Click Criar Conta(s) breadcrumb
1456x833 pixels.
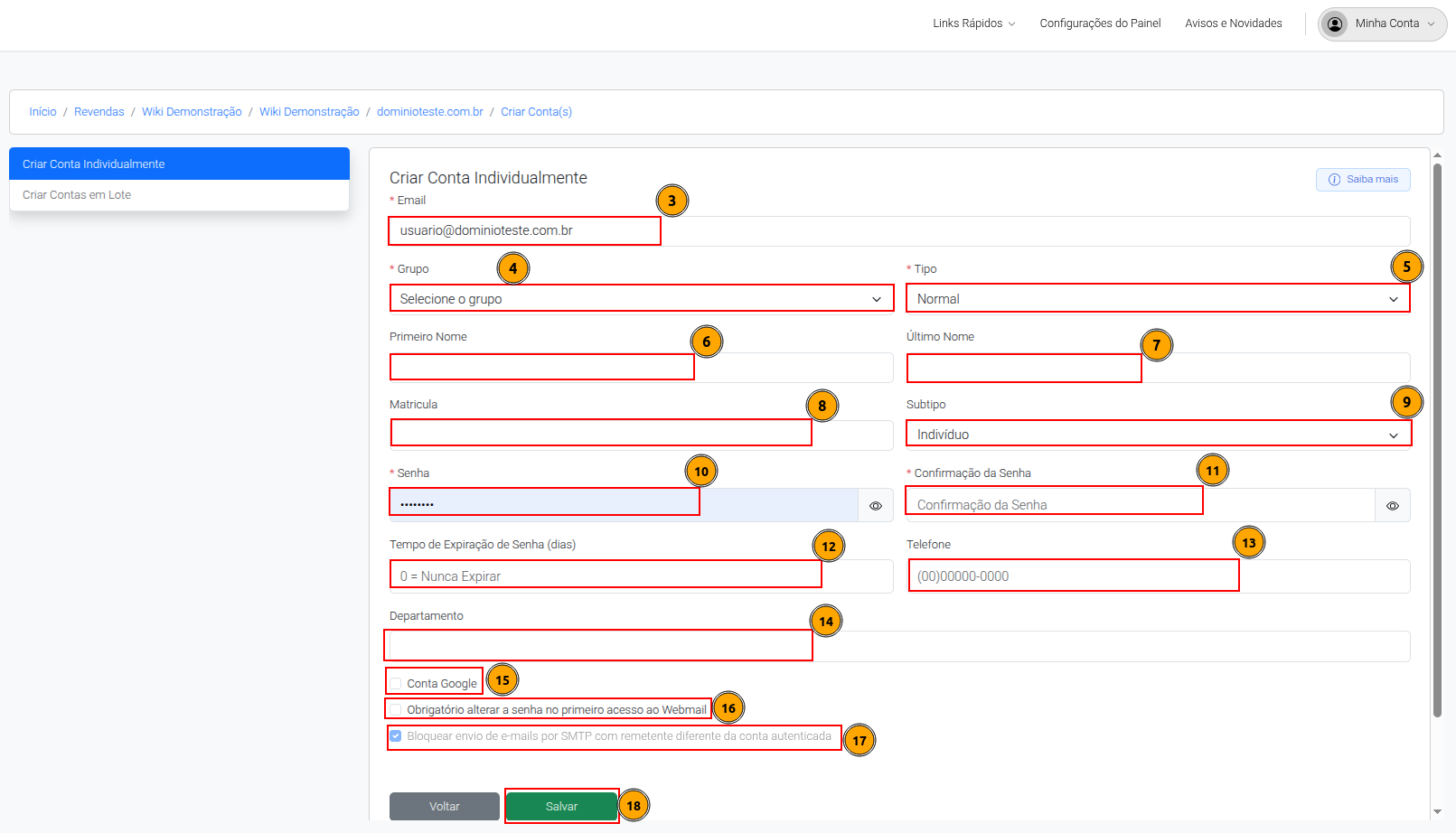pyautogui.click(x=536, y=112)
